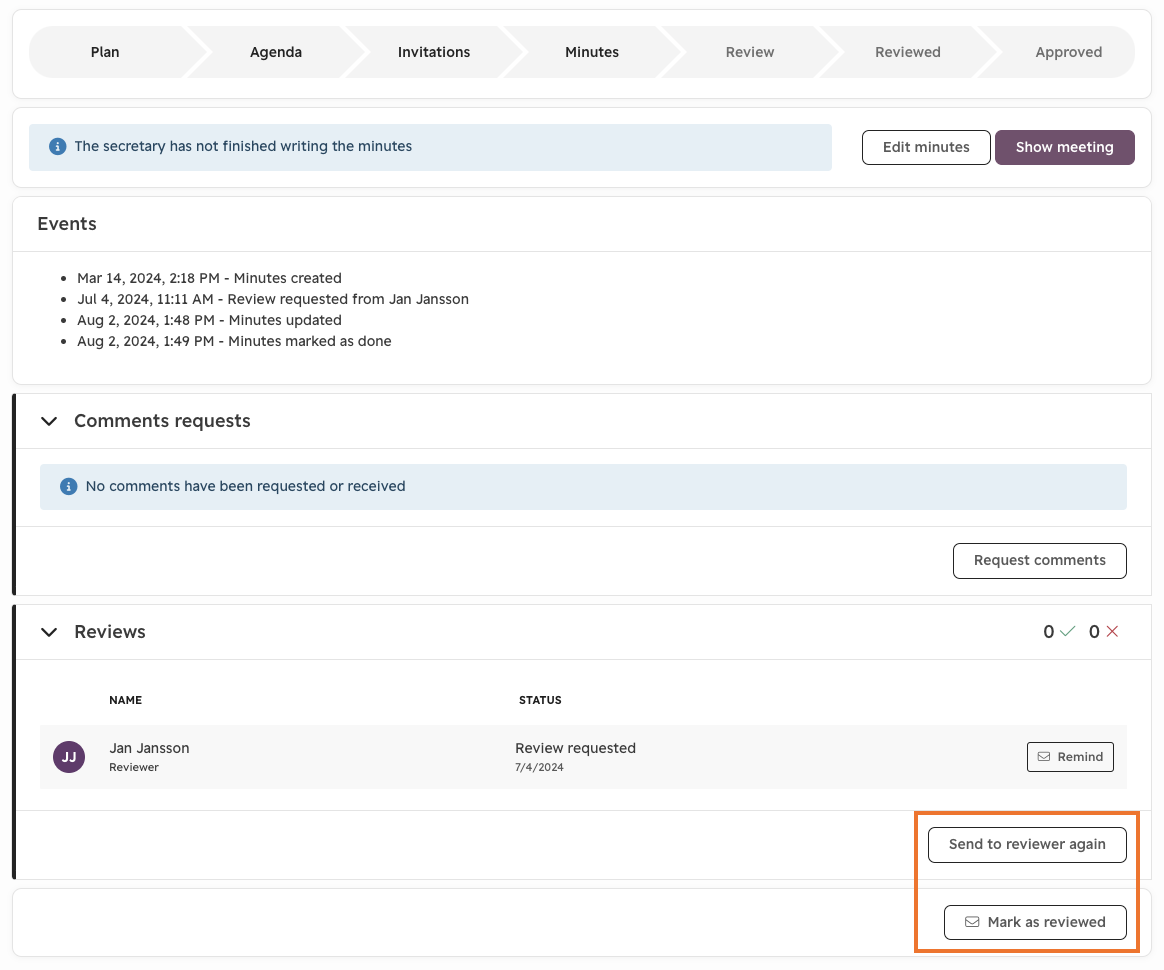Remind Jan Jansson to review
1164x970 pixels.
1070,756
